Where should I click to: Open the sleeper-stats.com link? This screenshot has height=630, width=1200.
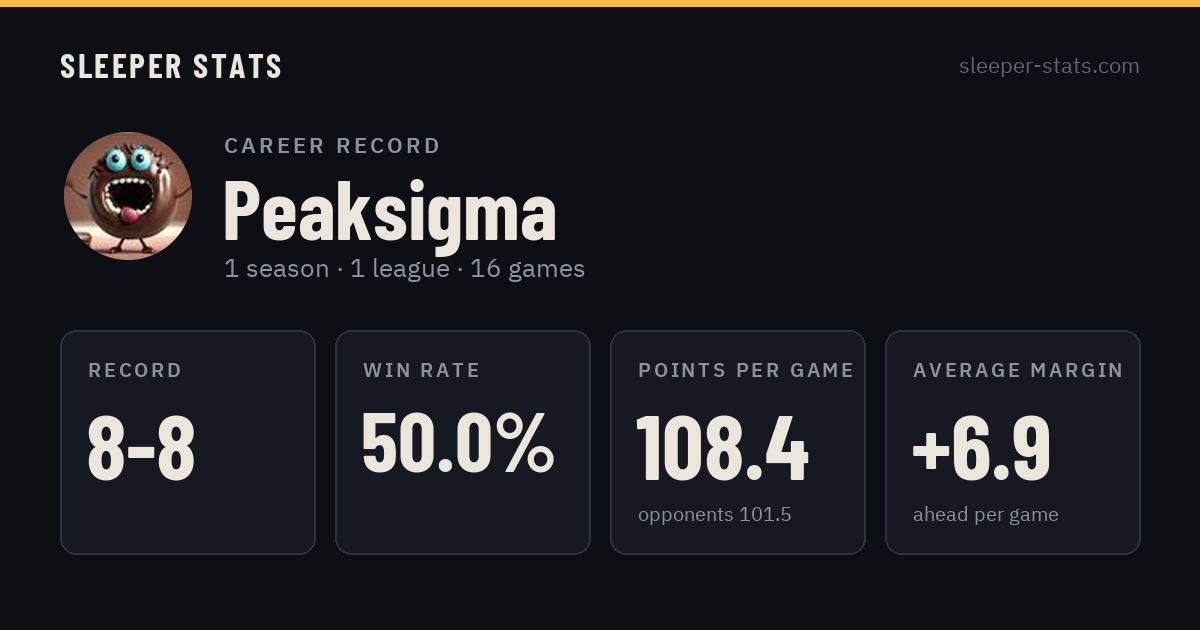pyautogui.click(x=1049, y=66)
